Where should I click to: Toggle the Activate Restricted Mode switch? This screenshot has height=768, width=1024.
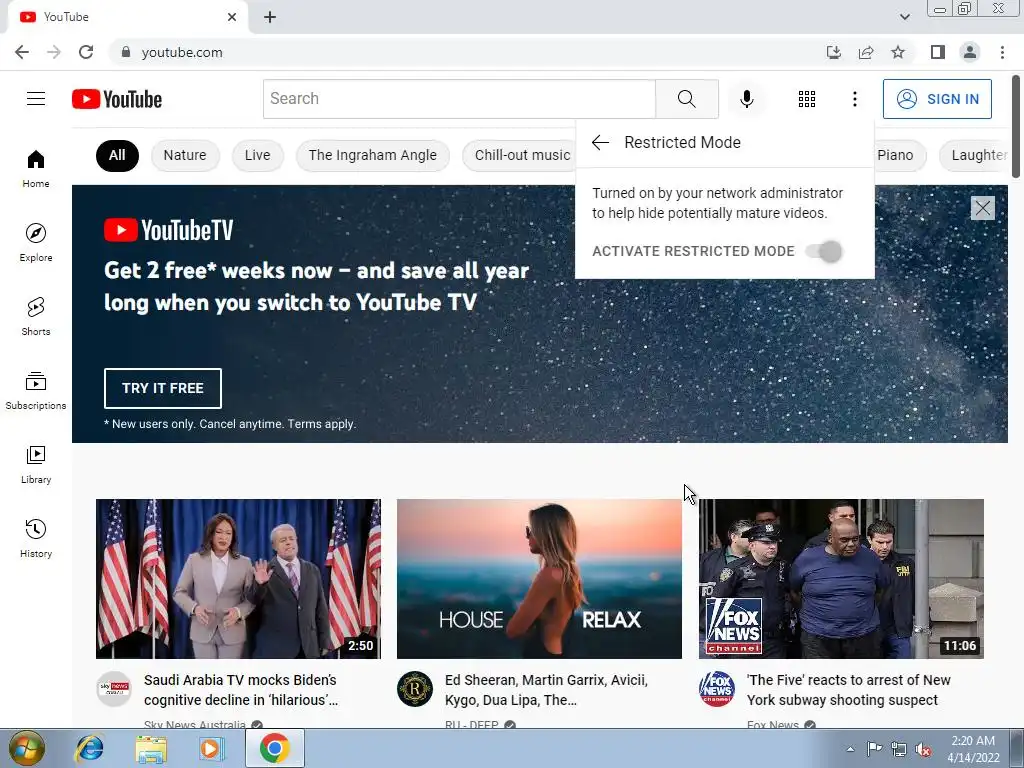coord(824,251)
